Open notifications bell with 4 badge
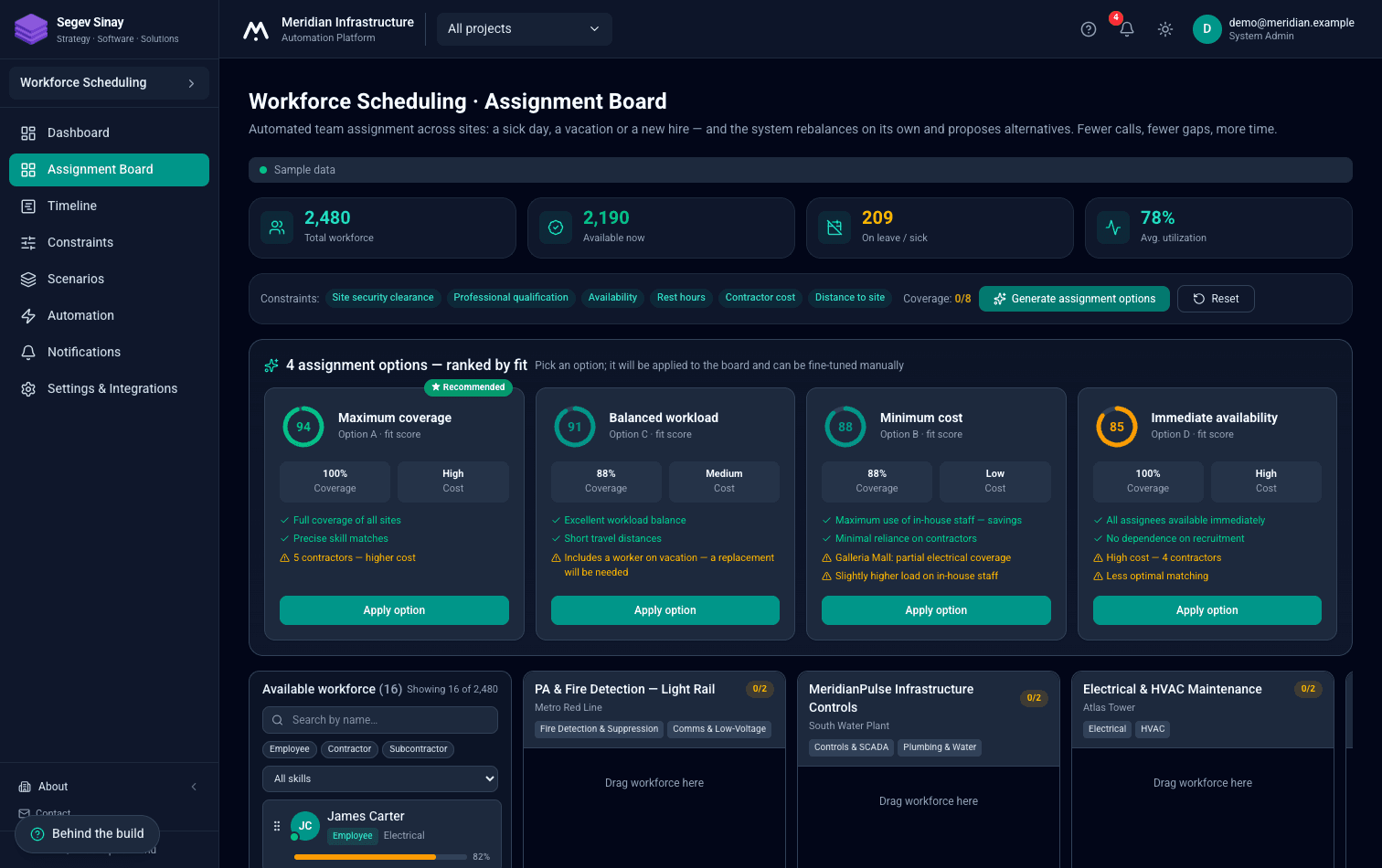The image size is (1382, 868). pos(1127,29)
